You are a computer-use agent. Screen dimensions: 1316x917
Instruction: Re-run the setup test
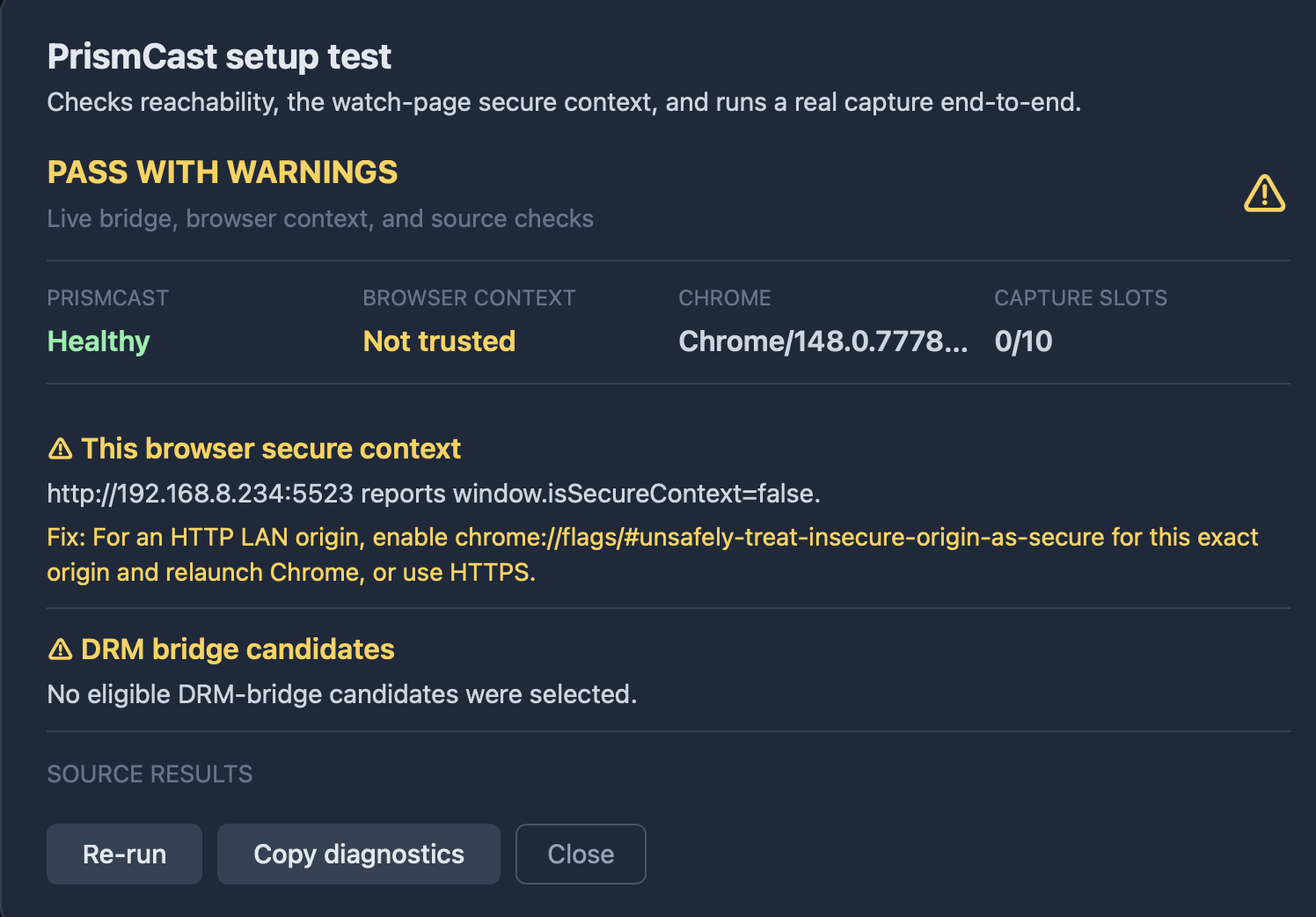point(124,854)
